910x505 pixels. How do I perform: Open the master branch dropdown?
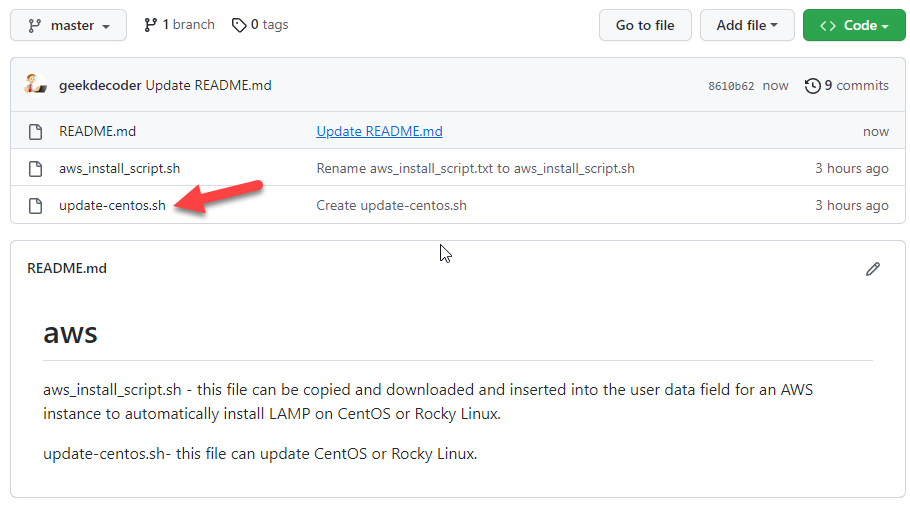pos(68,26)
